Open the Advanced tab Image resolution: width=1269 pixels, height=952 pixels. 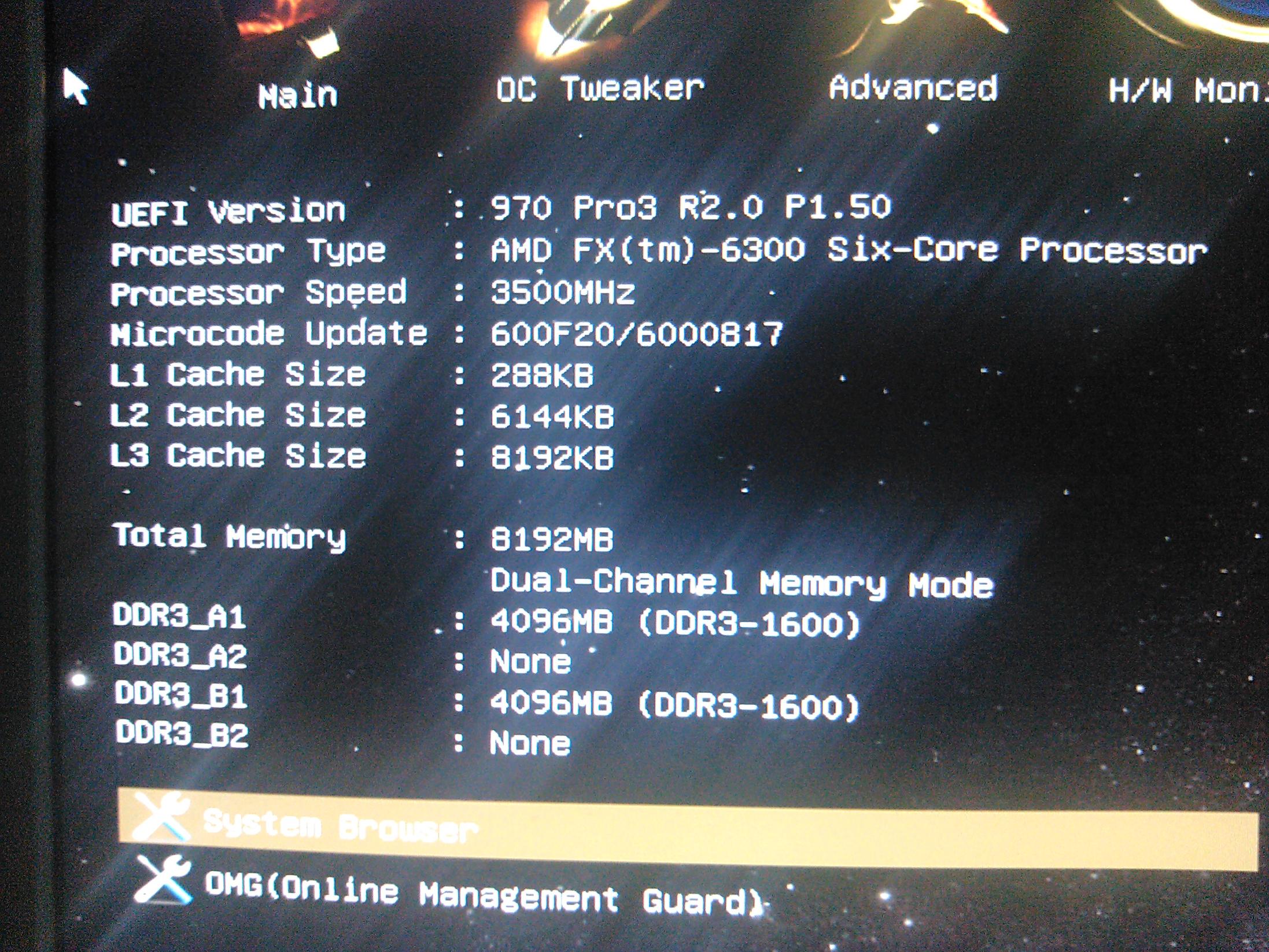click(913, 88)
